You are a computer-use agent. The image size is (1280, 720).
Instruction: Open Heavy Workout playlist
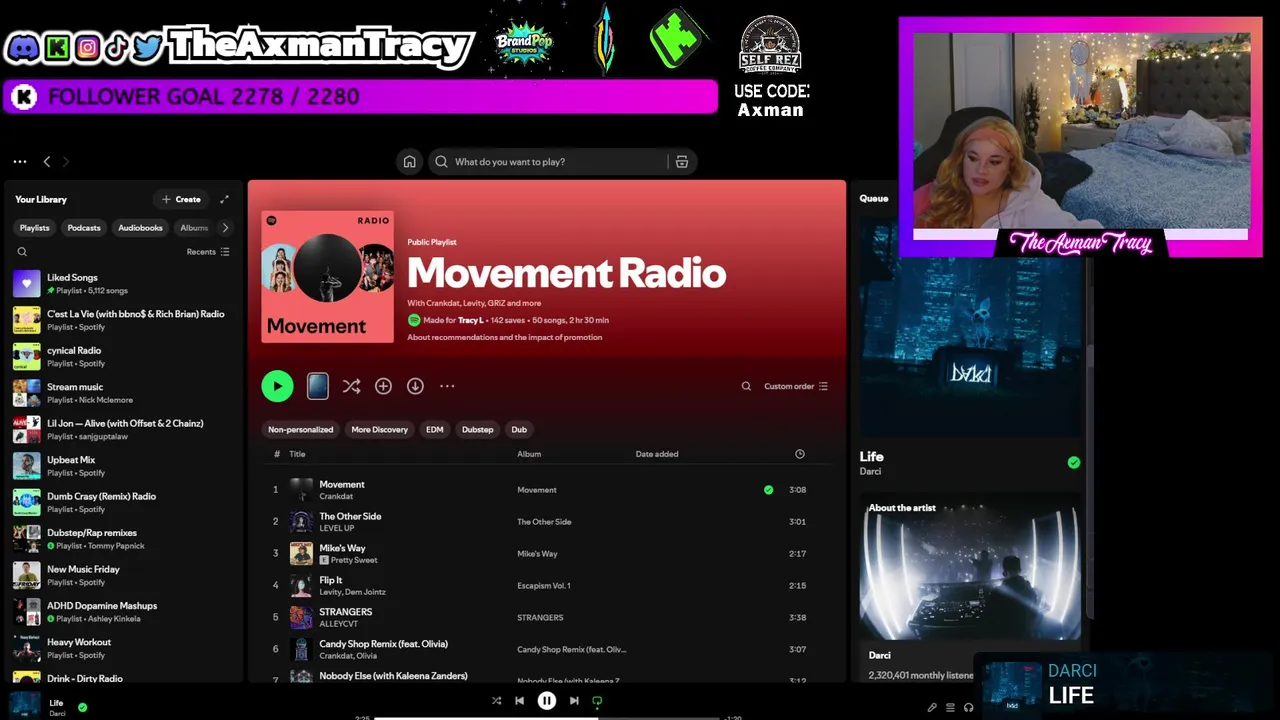[124, 648]
